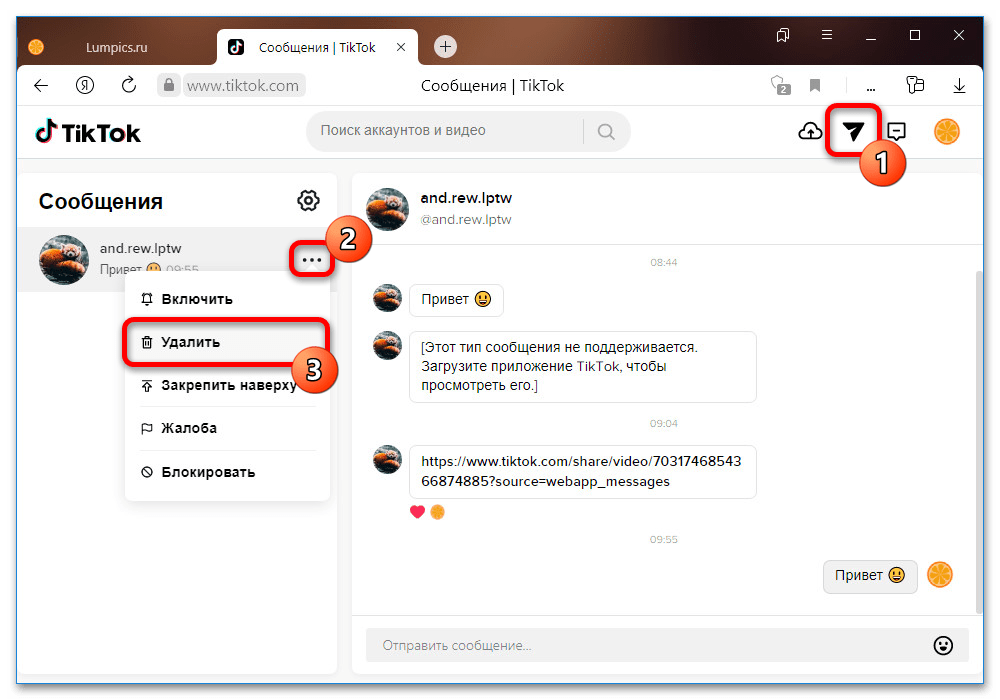
Task: Click the chat scrollbar
Action: (x=979, y=441)
